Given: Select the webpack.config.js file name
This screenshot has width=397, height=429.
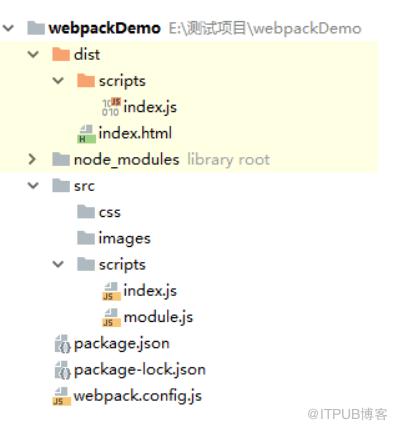Looking at the screenshot, I should click(138, 396).
